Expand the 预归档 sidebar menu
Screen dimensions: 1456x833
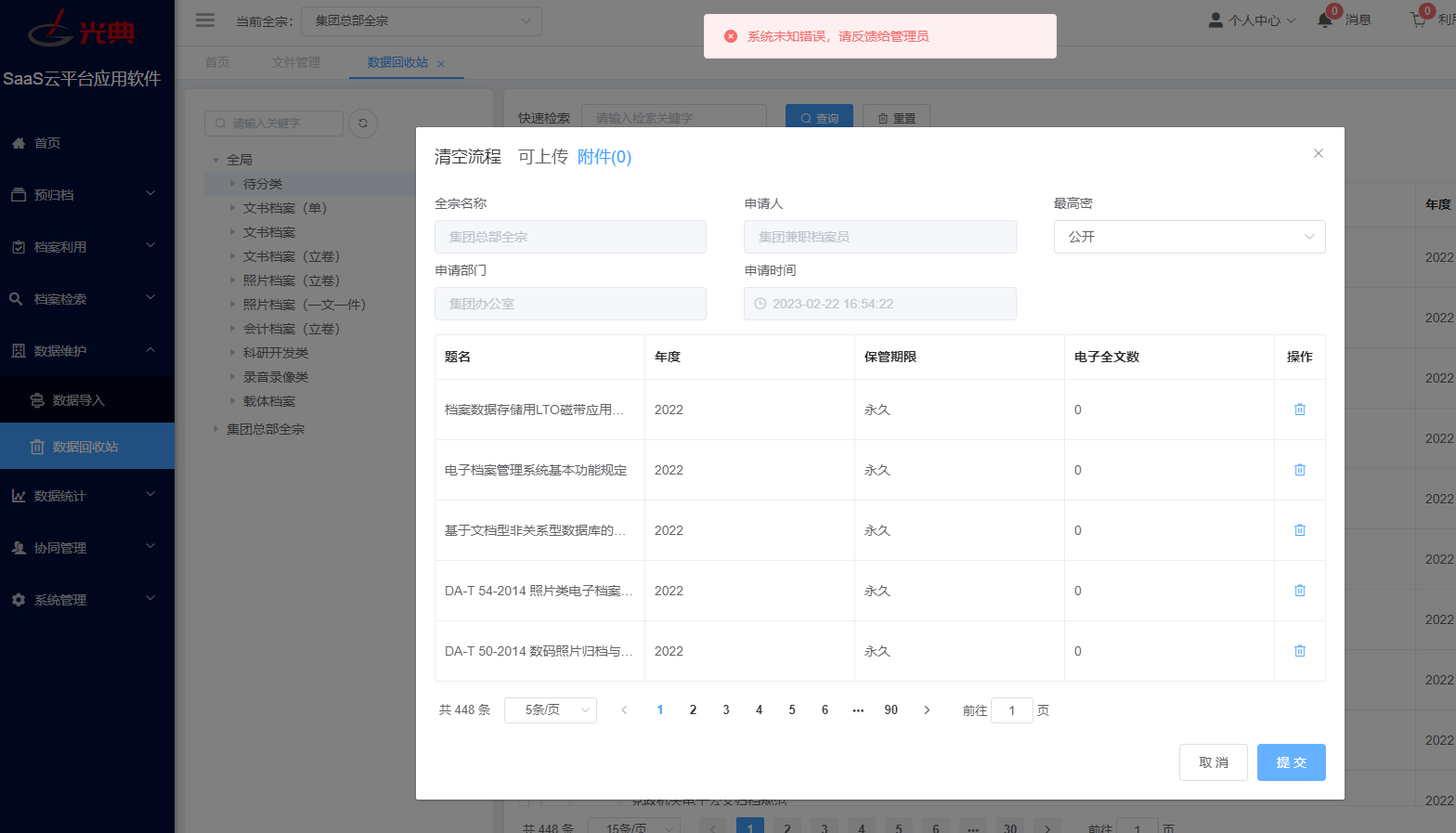(x=87, y=195)
